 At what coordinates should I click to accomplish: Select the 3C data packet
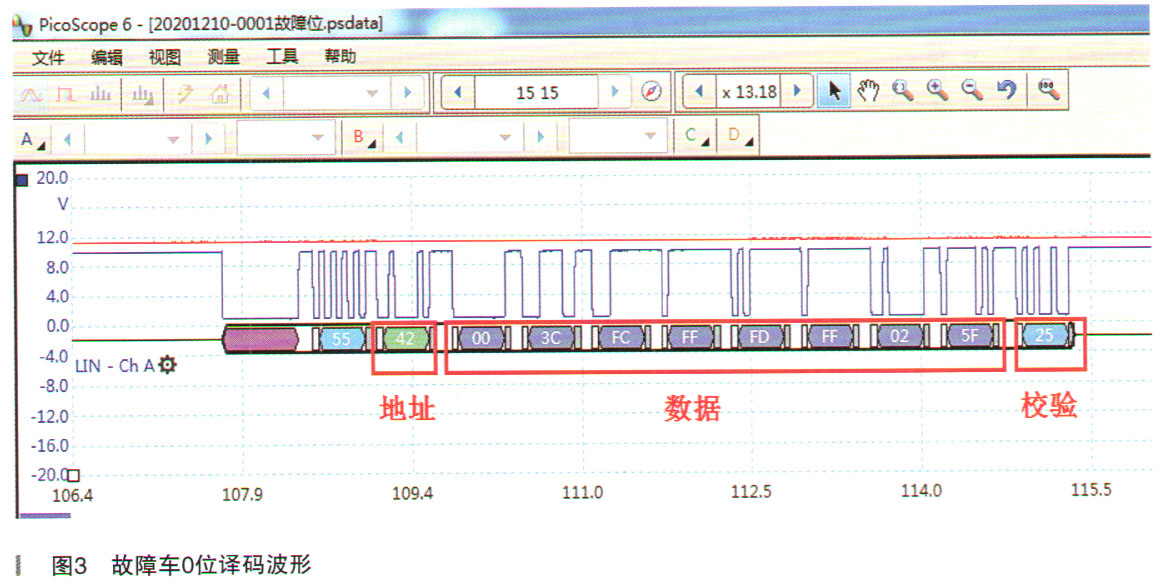click(x=551, y=338)
